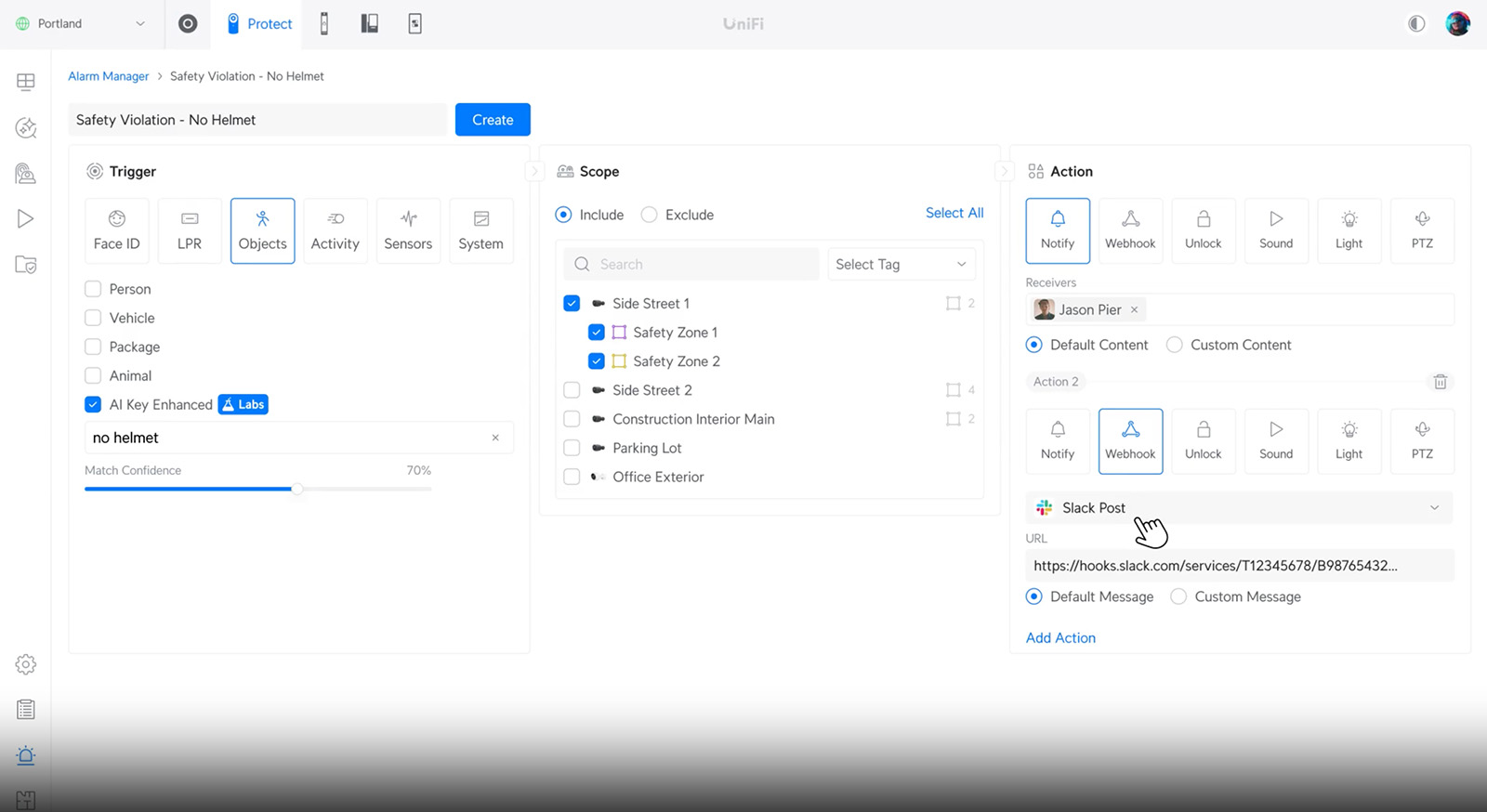This screenshot has width=1487, height=812.
Task: Go back to Alarm Manager breadcrumb
Action: 108,76
